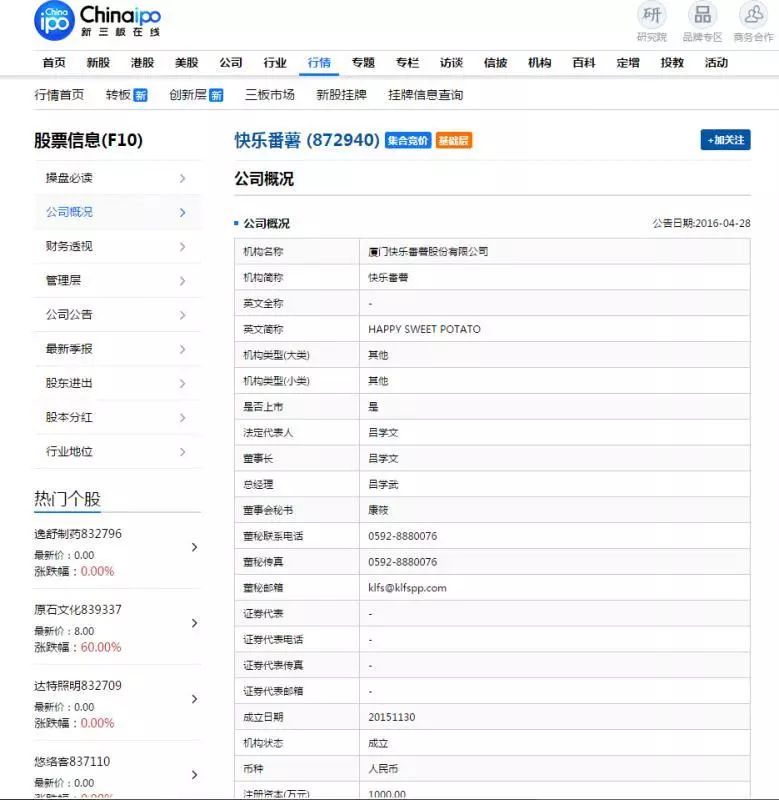The image size is (779, 800).
Task: Open hot stock 悠络客837110
Action: (x=72, y=762)
